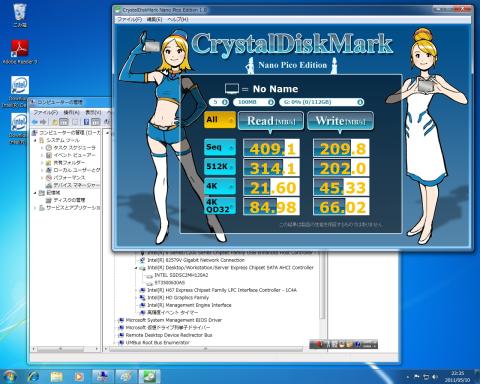
Task: Select Intel 82579V Gigabit Network Connection device
Action: click(196, 260)
